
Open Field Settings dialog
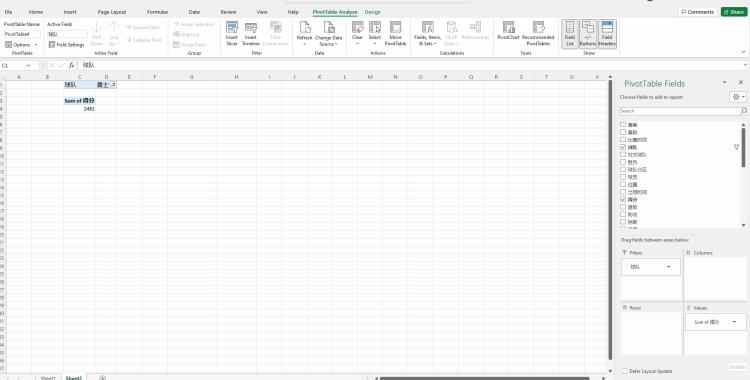click(66, 45)
